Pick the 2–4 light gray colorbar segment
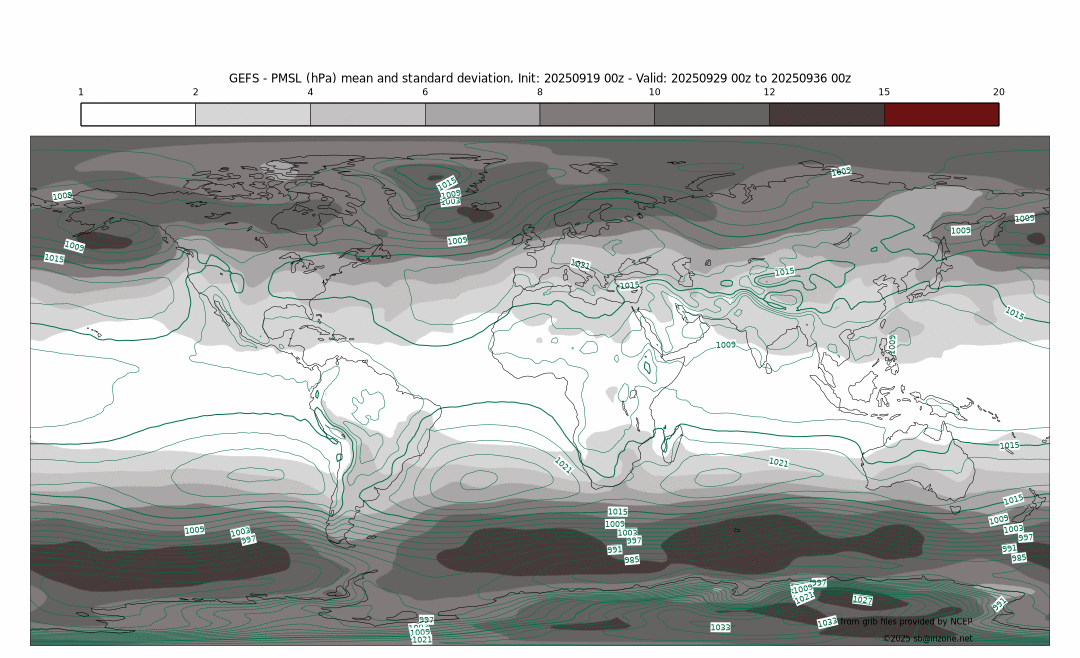Viewport: 1080px width, 658px height. click(x=253, y=114)
